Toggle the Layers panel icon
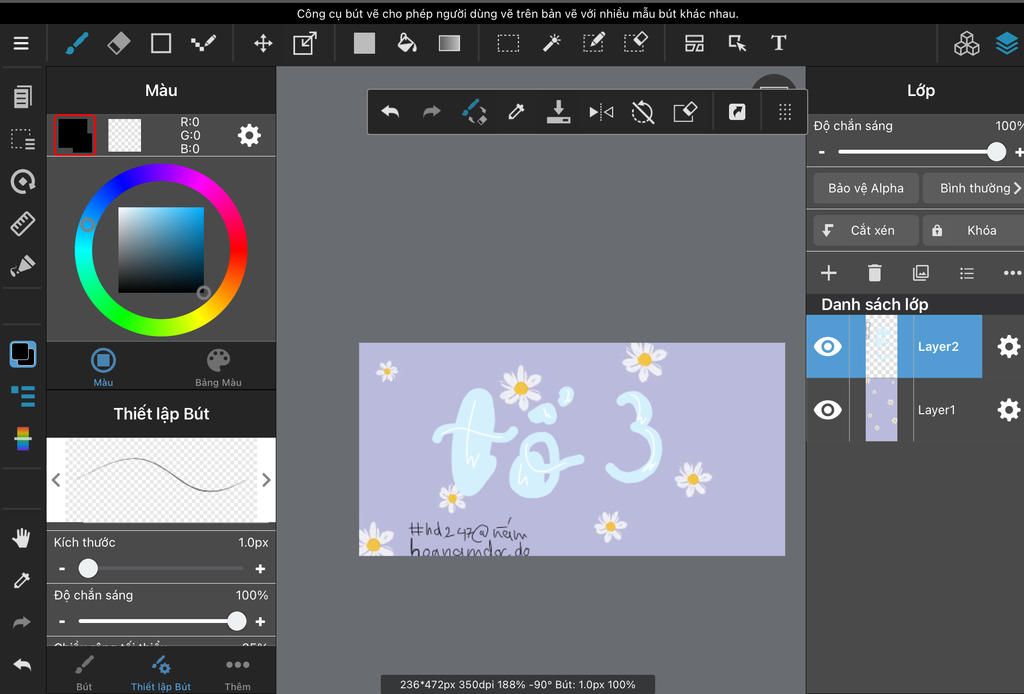Image resolution: width=1024 pixels, height=694 pixels. point(1008,43)
